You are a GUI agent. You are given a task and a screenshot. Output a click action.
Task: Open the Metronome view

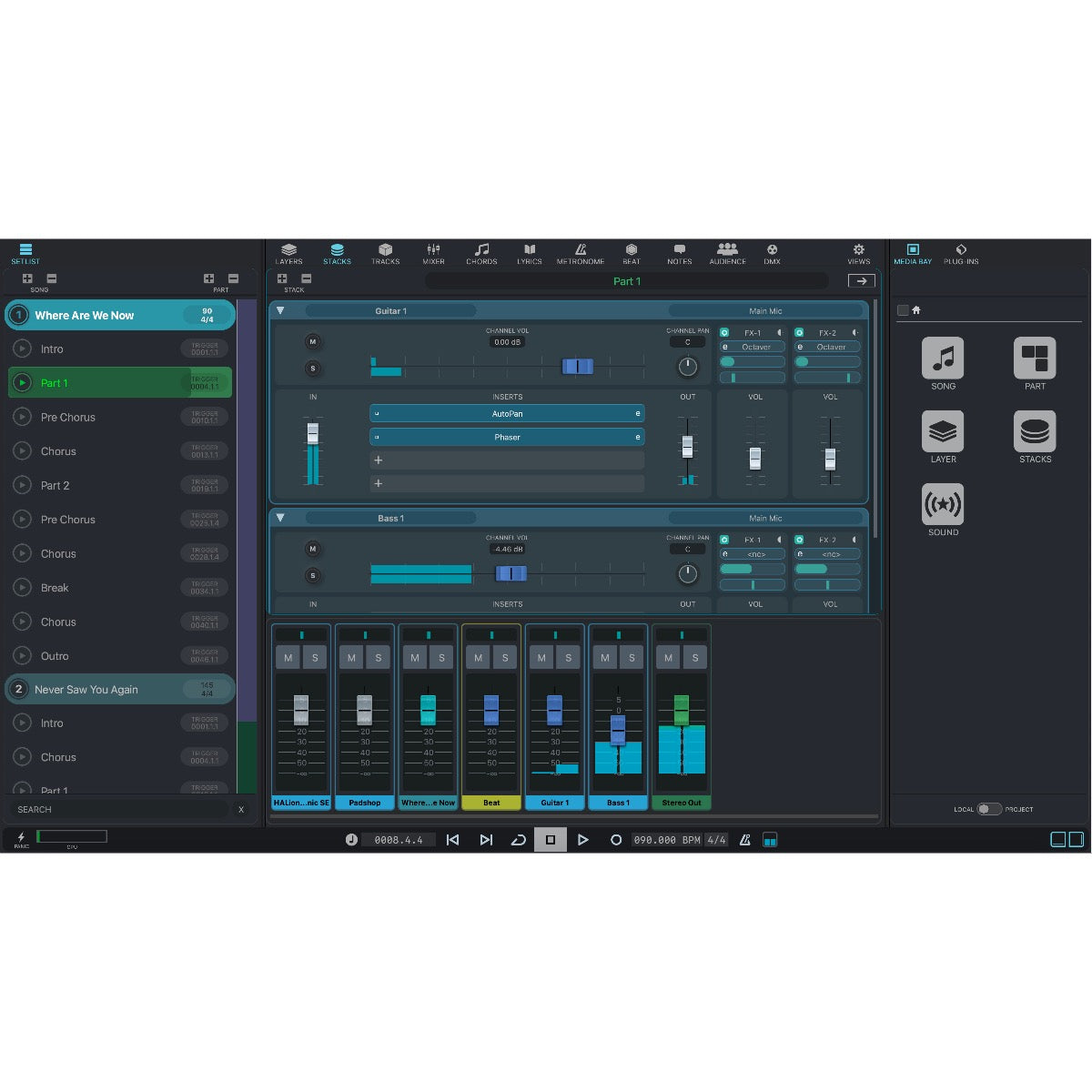(581, 253)
